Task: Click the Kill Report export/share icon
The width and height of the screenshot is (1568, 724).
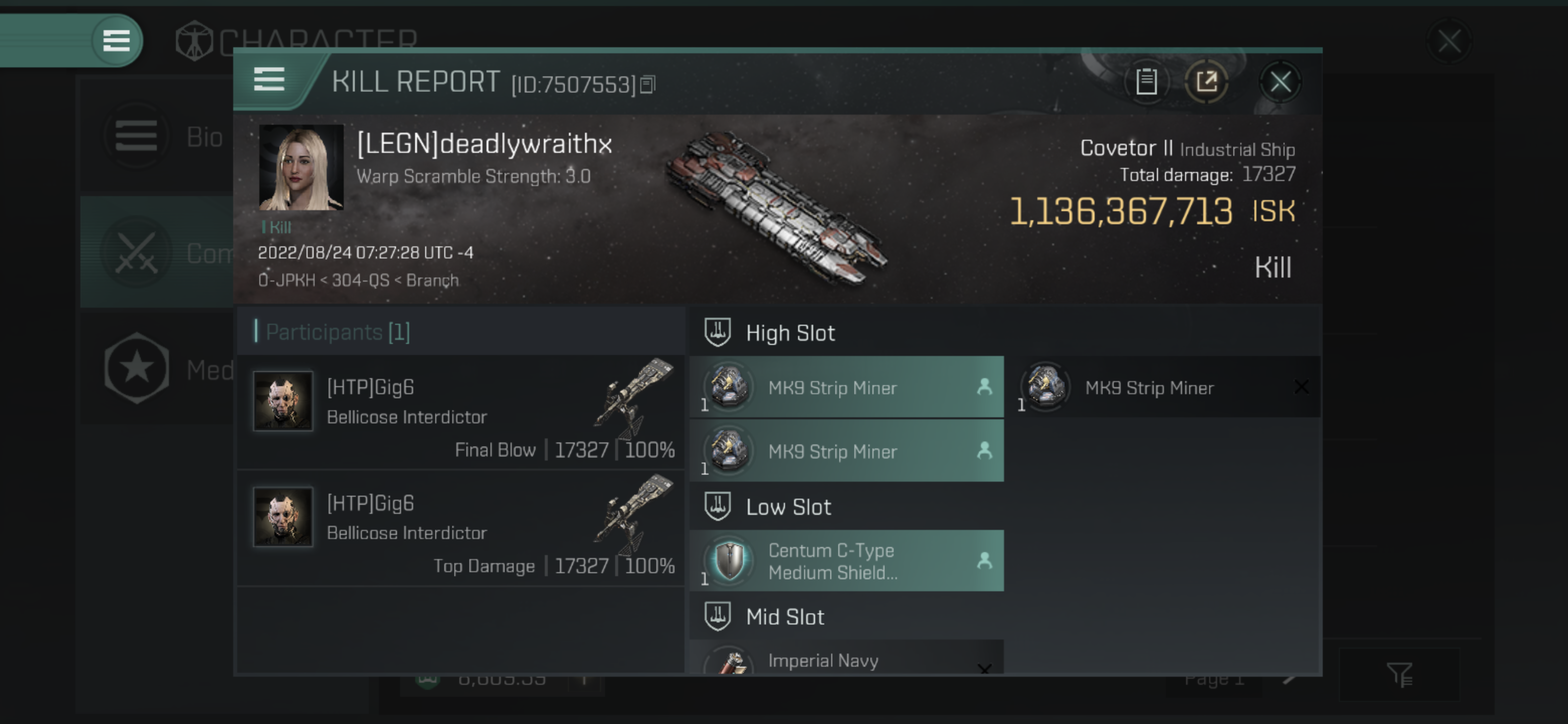Action: point(1207,82)
